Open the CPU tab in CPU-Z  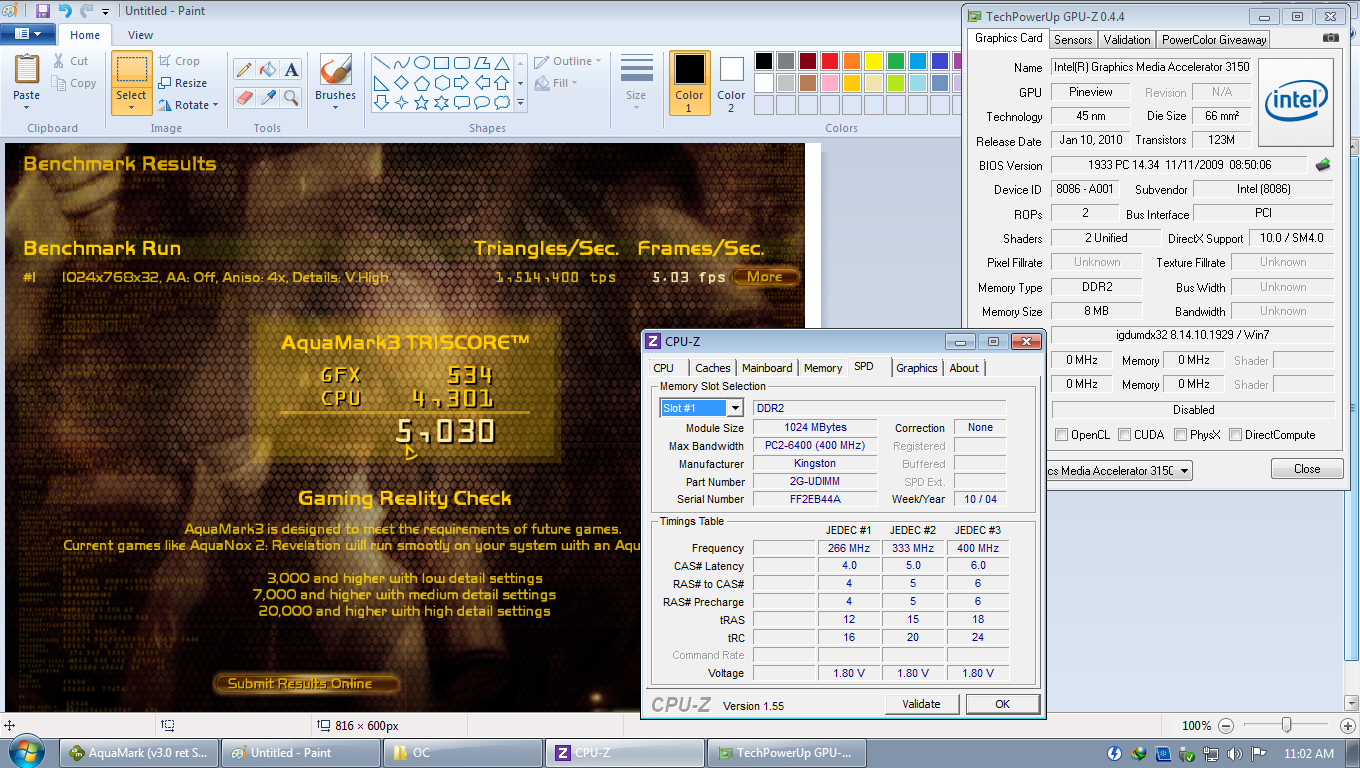(x=664, y=368)
